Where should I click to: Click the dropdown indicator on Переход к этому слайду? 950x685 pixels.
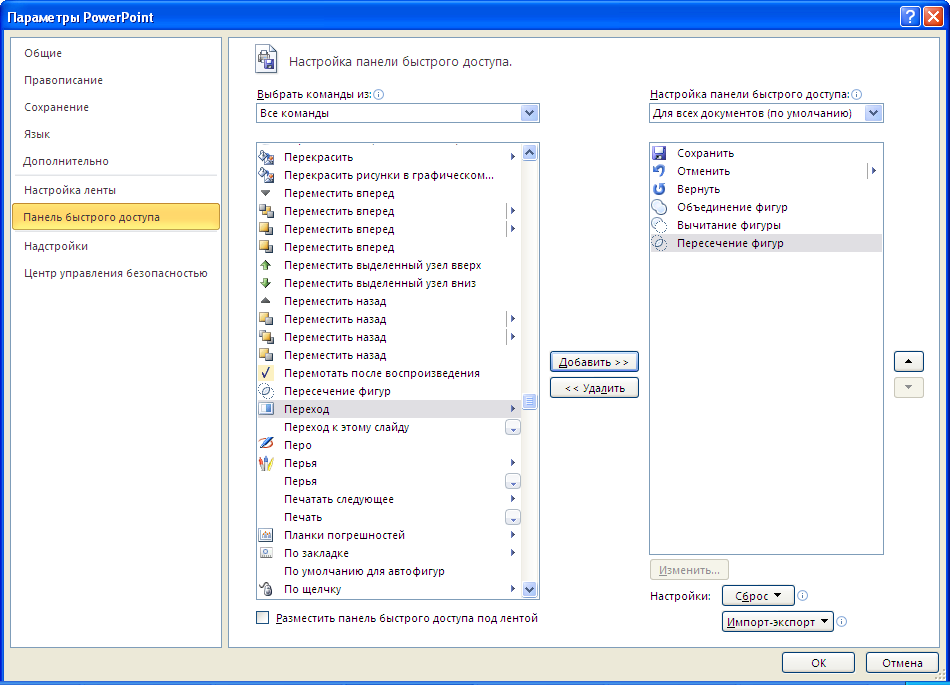[x=513, y=428]
